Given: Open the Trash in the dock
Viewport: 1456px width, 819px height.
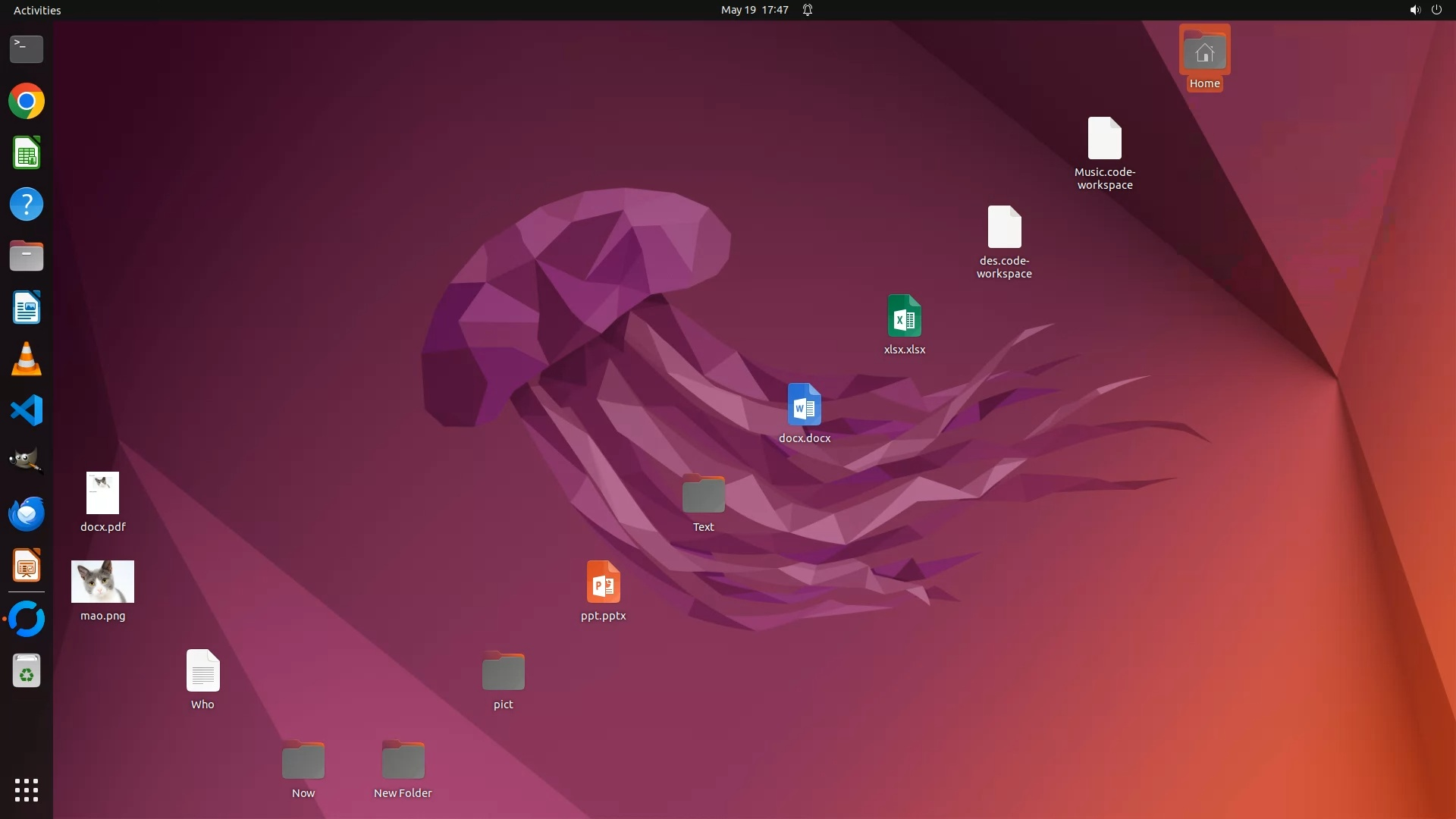Looking at the screenshot, I should tap(27, 671).
